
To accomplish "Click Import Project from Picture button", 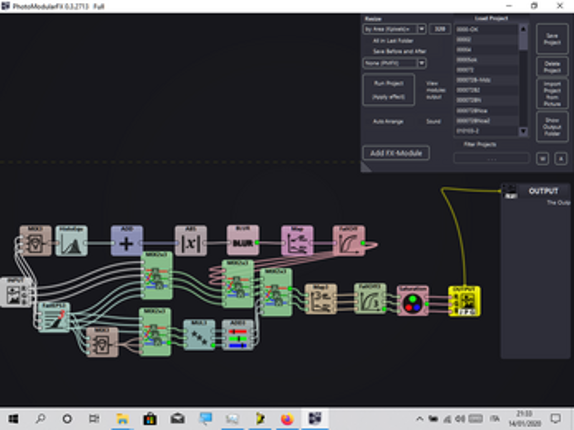I will pos(552,94).
